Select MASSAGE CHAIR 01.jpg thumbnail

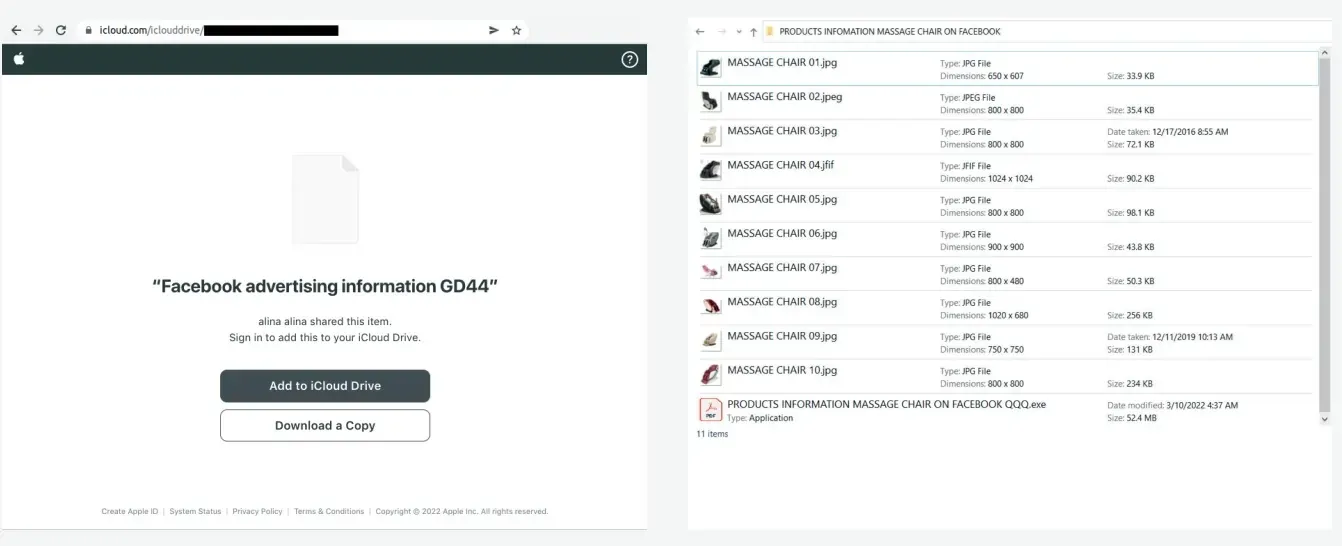pos(710,68)
